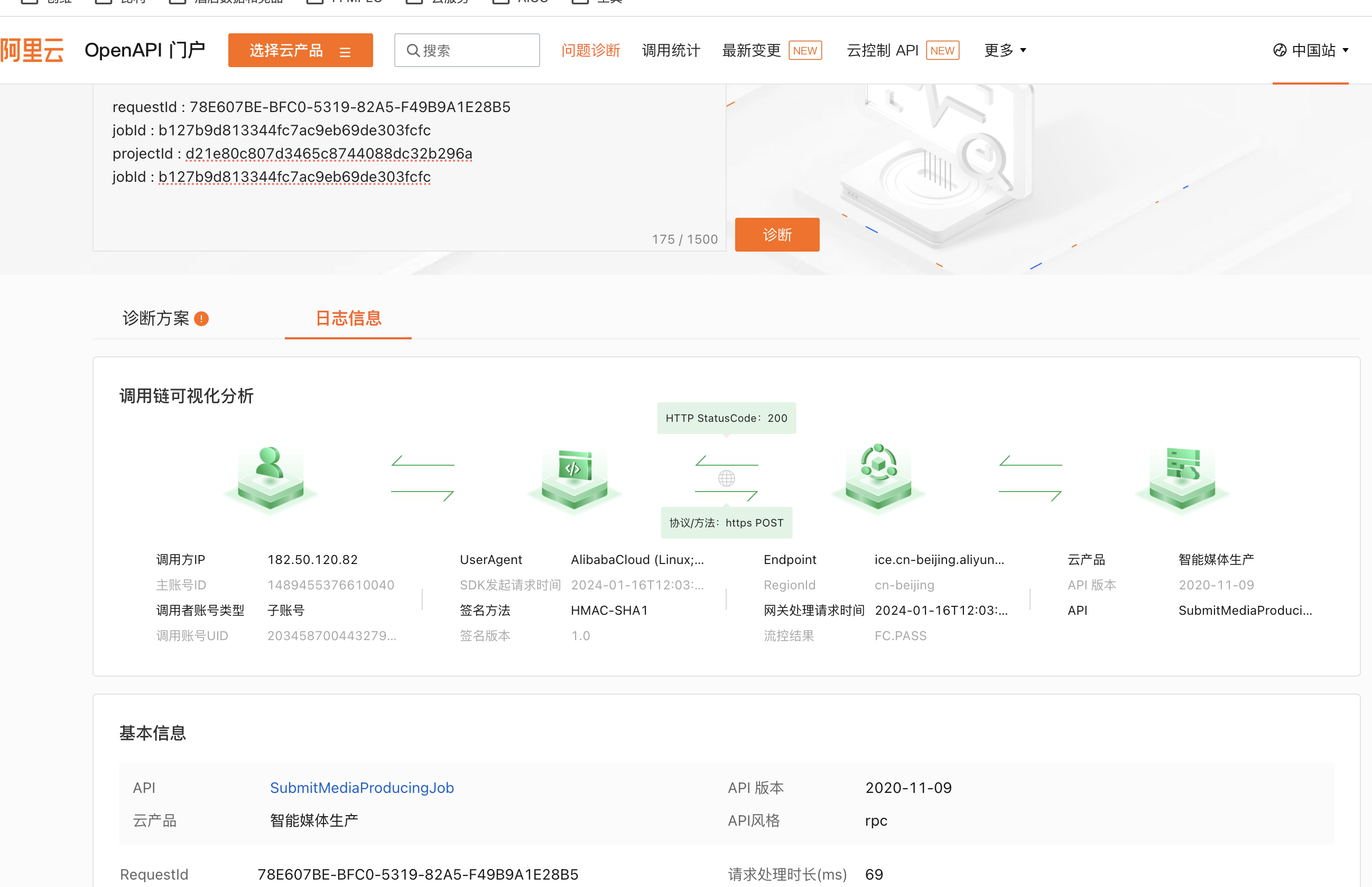Click inside the diagnosis text area
The width and height of the screenshot is (1372, 887).
pyautogui.click(x=410, y=167)
